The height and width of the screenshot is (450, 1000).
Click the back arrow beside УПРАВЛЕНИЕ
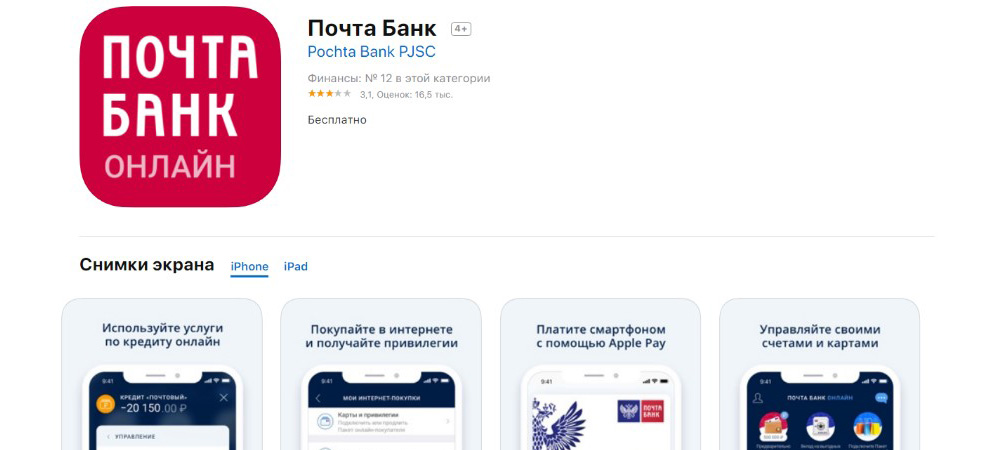point(108,437)
